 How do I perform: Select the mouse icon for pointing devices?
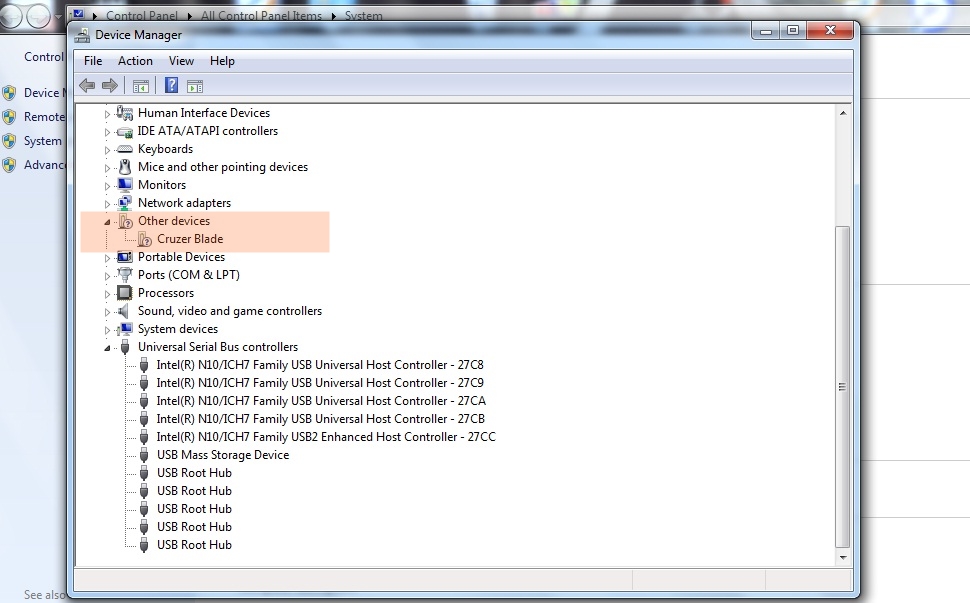point(124,167)
